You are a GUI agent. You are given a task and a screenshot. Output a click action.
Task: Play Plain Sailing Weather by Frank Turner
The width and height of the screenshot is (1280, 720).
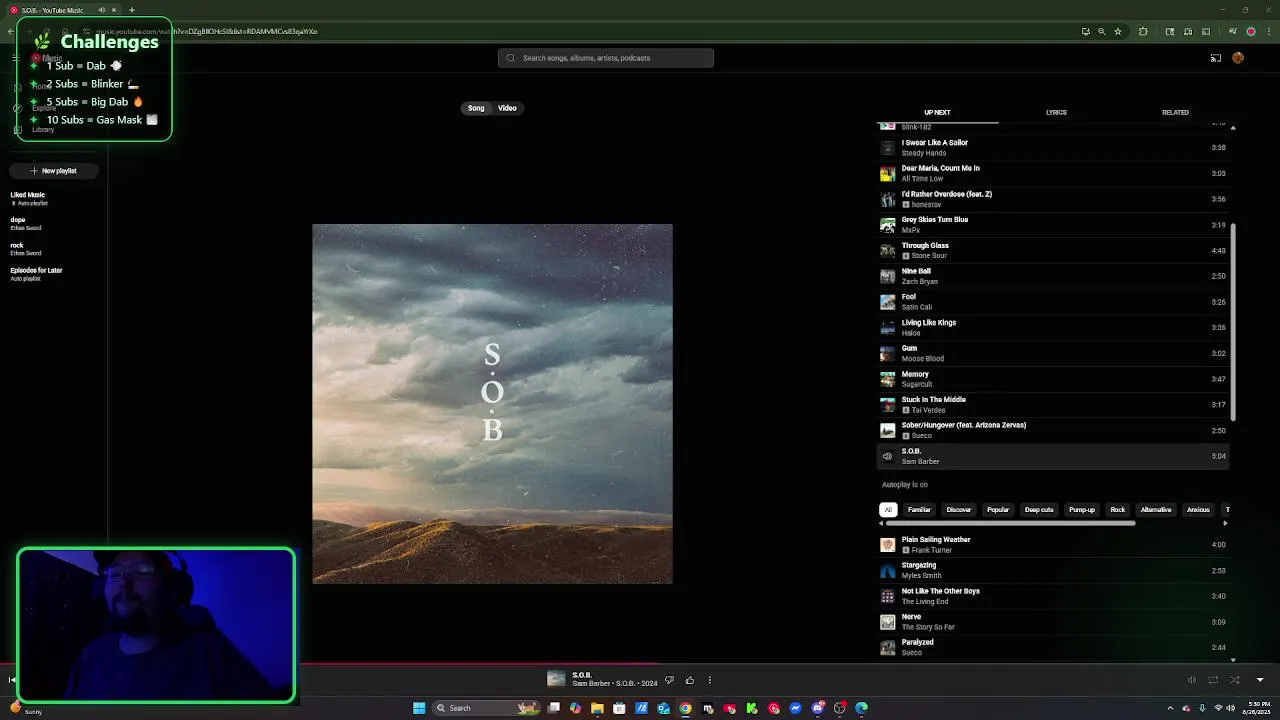1053,545
